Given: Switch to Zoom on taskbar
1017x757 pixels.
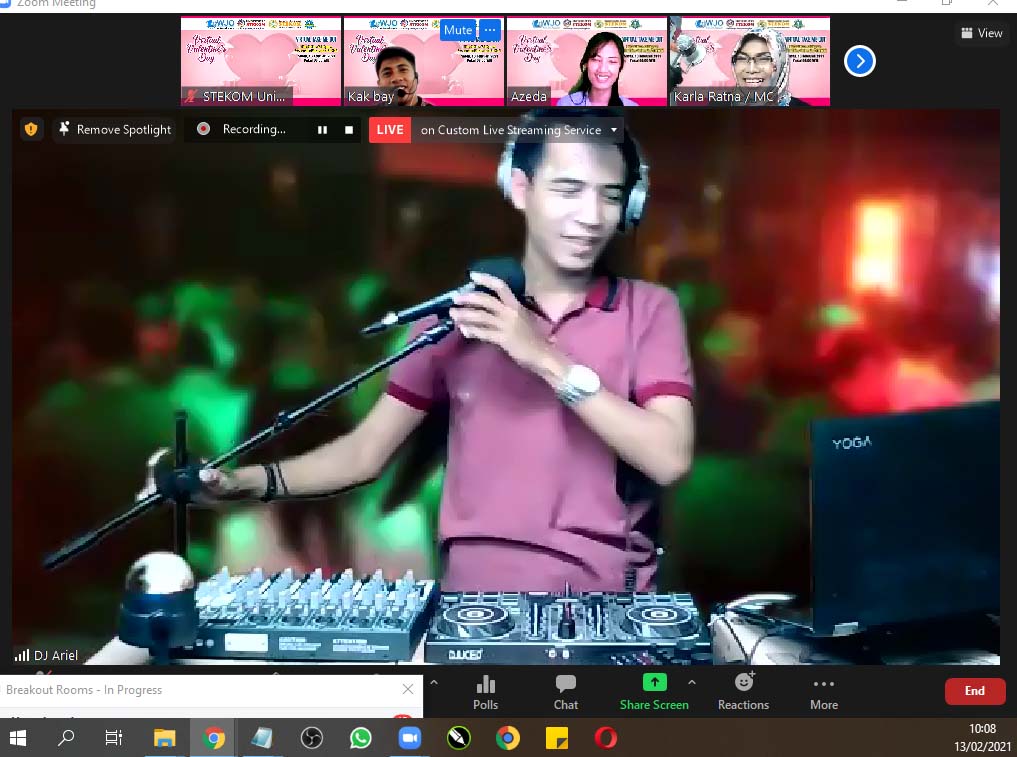Looking at the screenshot, I should [410, 738].
